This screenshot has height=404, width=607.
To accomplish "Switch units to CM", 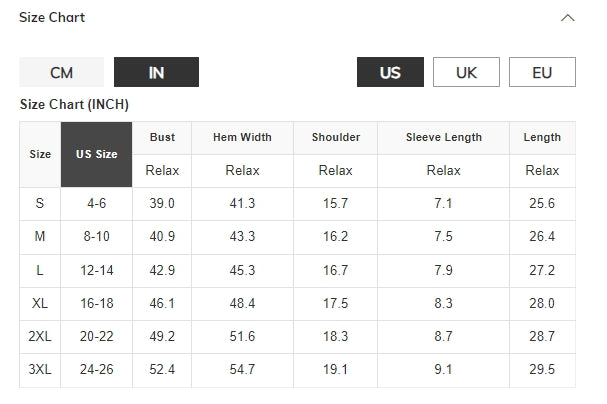I will (x=61, y=73).
